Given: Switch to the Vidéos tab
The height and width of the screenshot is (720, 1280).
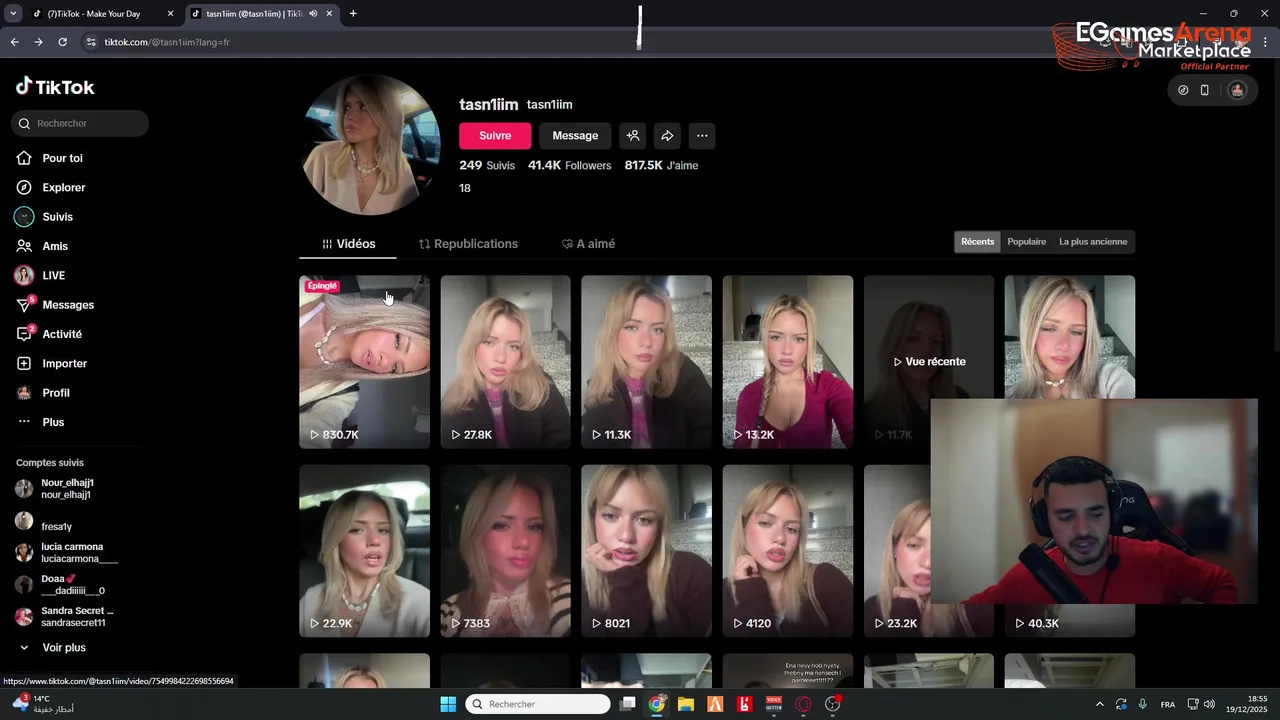Looking at the screenshot, I should 348,244.
